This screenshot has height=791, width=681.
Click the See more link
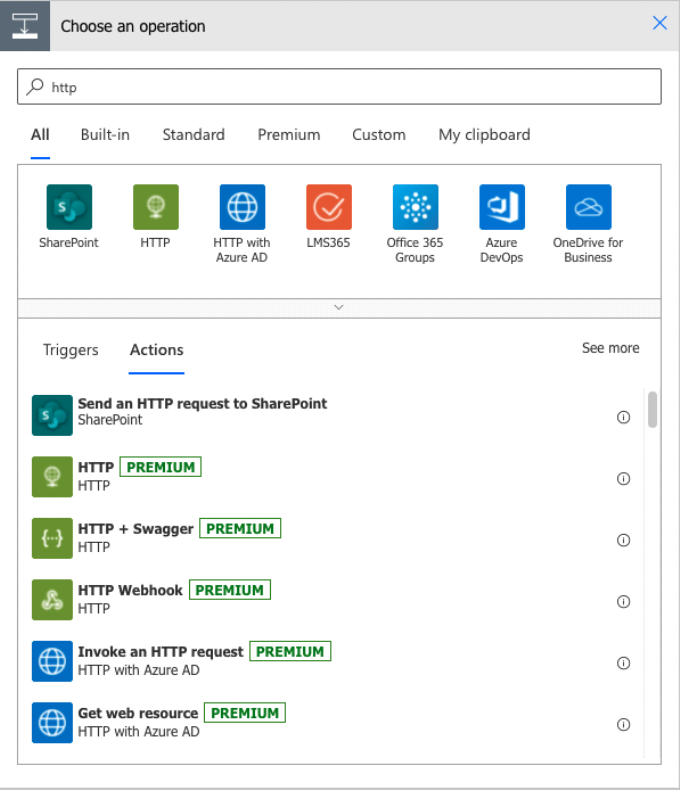[x=610, y=348]
